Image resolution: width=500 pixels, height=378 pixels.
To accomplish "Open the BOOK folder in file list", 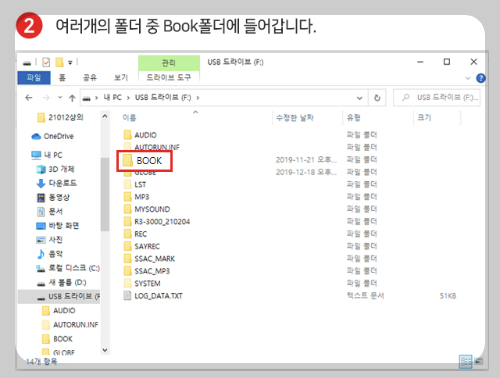I will (x=144, y=161).
